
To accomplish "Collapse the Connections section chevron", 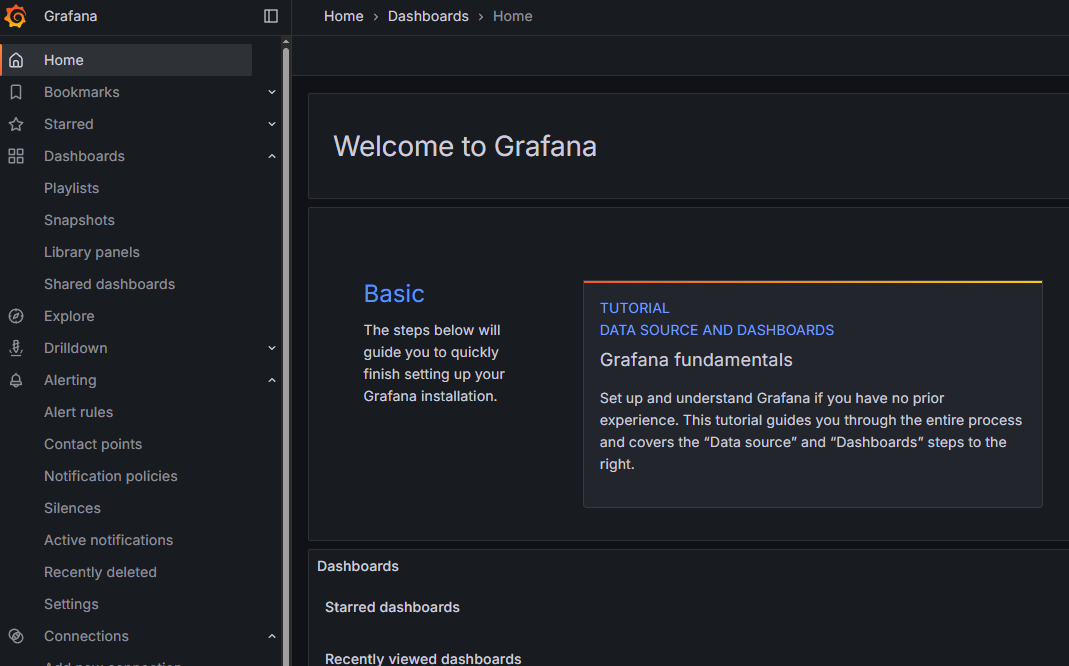I will click(x=272, y=636).
